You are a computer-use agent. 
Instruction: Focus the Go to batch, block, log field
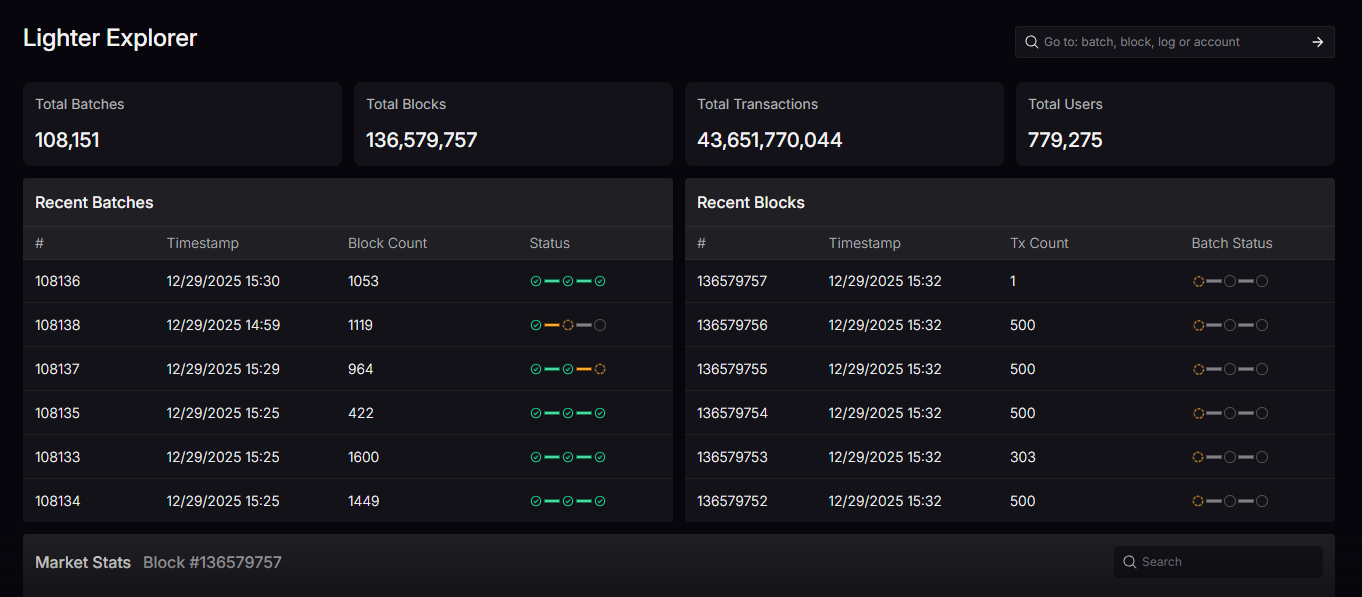[x=1170, y=42]
